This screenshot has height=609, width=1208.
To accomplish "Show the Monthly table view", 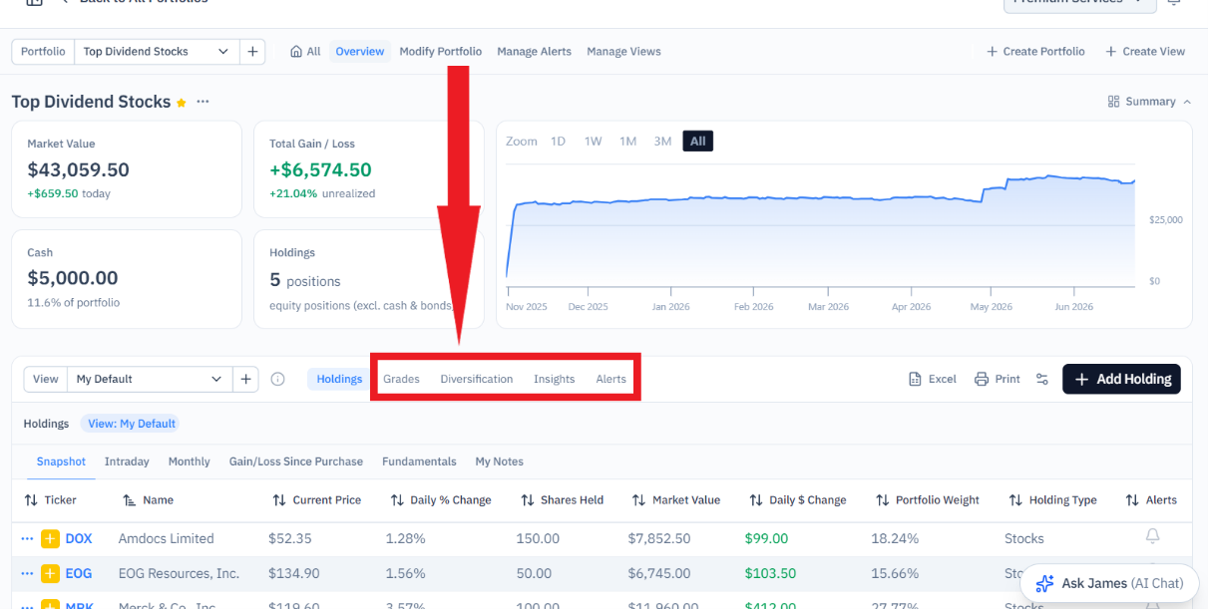I will coord(189,461).
